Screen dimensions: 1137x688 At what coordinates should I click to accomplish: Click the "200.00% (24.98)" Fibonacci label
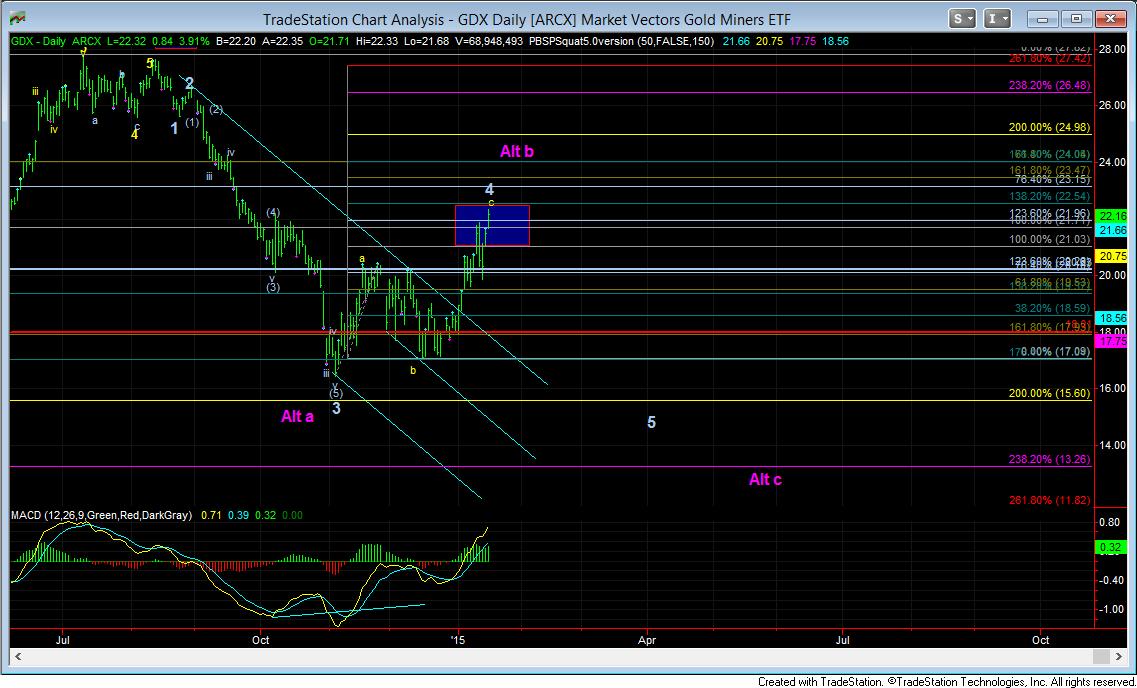tap(1049, 128)
